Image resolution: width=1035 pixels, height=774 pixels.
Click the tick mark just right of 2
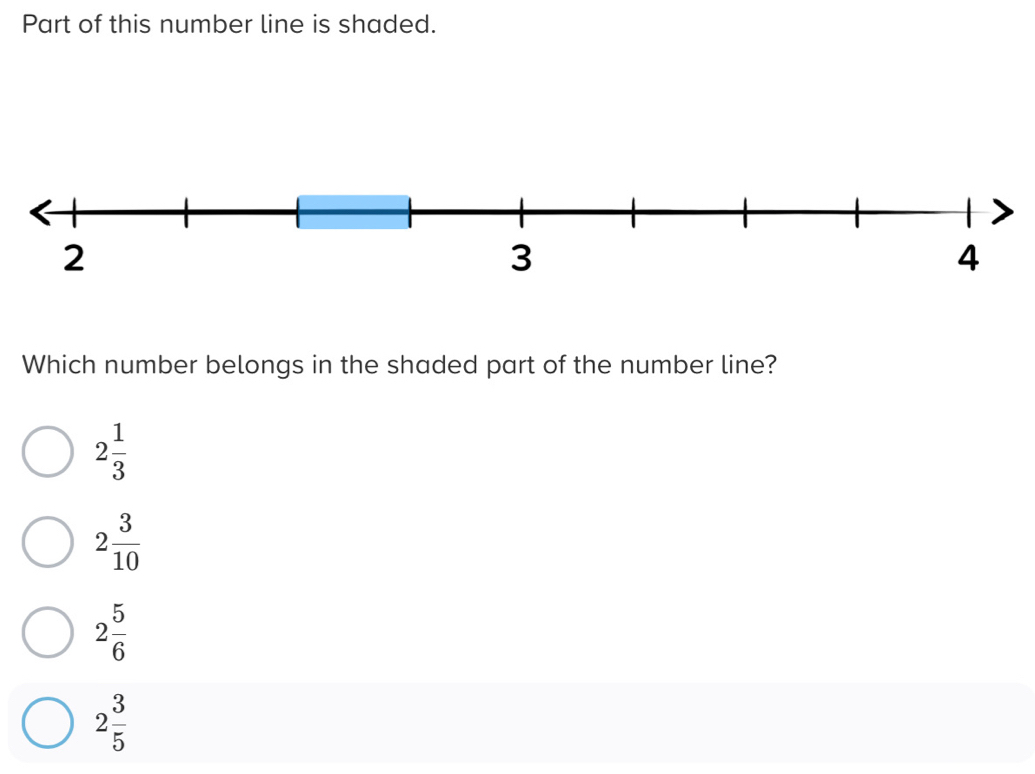point(186,210)
